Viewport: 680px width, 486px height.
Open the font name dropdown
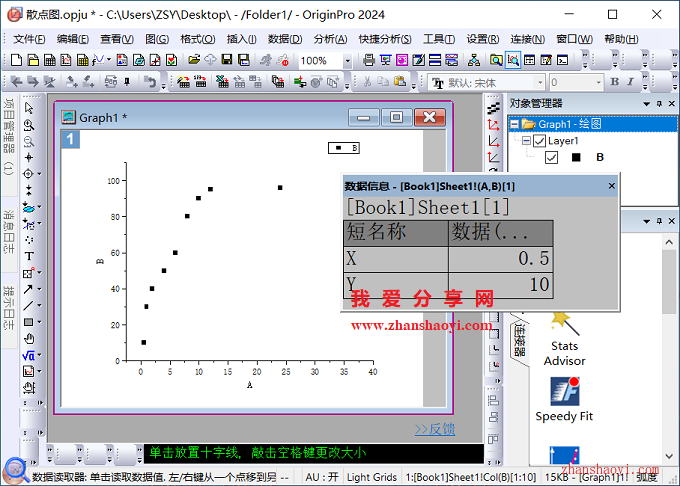pos(540,82)
